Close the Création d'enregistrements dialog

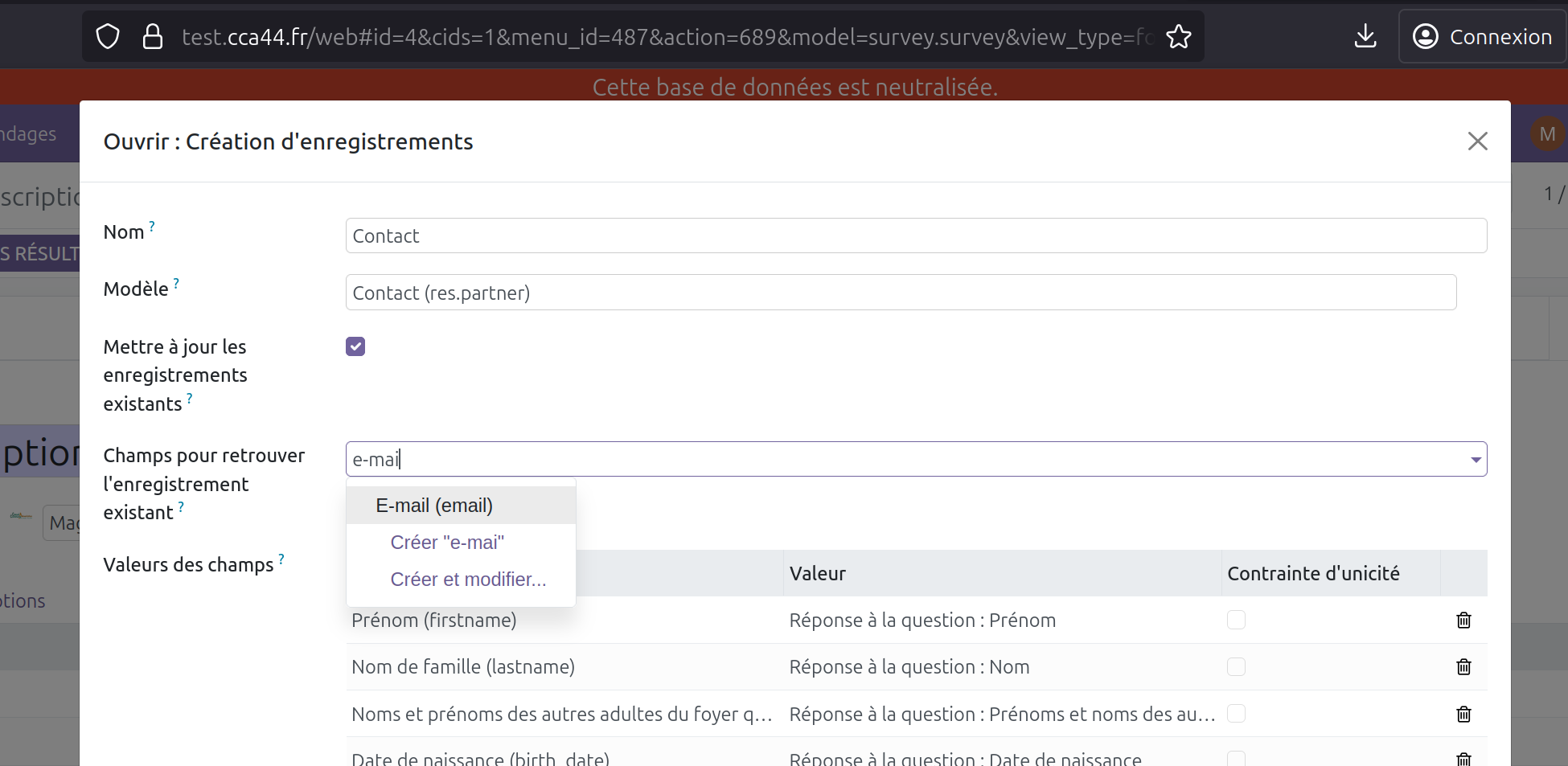pyautogui.click(x=1477, y=141)
